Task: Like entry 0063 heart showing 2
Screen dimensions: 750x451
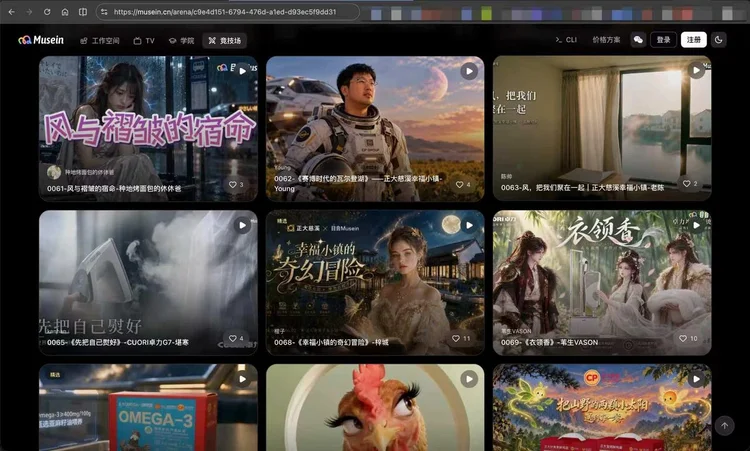Action: point(689,184)
